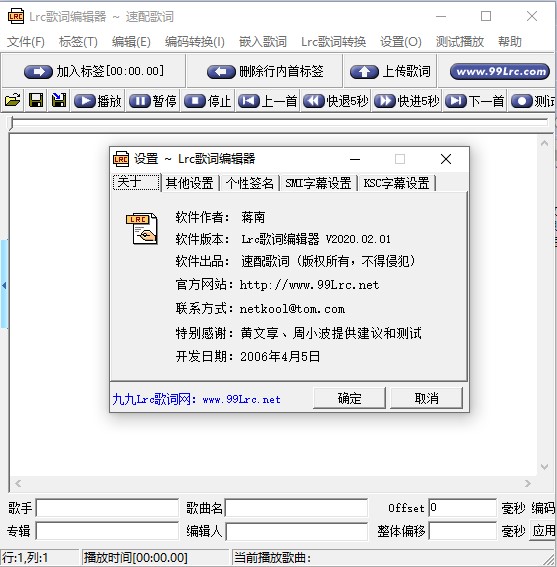
Task: Go to previous song 上一首
Action: (x=267, y=101)
